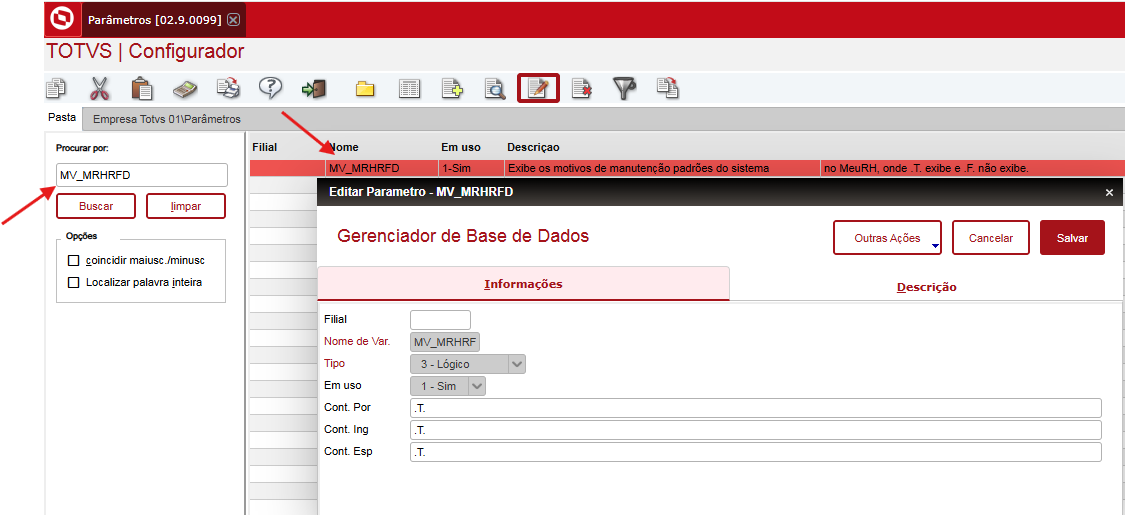The image size is (1125, 515).
Task: Switch to the Informações tab
Action: pyautogui.click(x=523, y=284)
